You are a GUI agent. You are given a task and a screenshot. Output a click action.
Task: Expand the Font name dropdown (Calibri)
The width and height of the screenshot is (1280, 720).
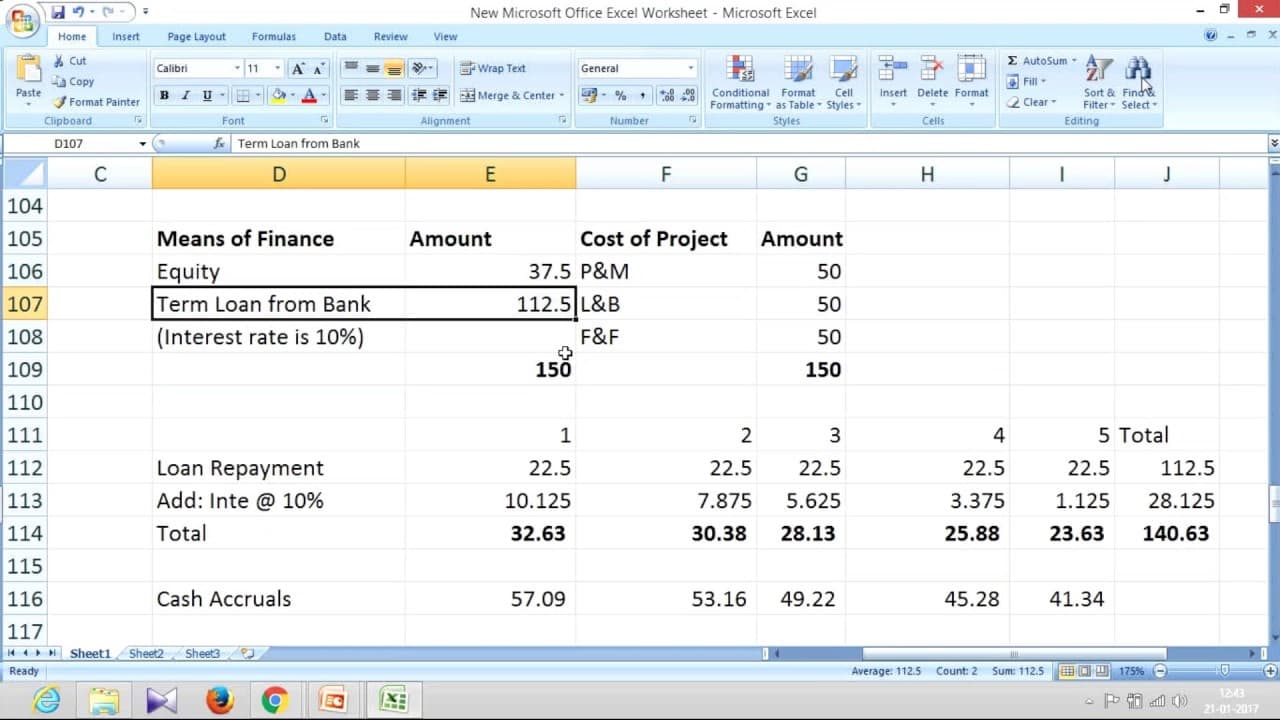[237, 68]
